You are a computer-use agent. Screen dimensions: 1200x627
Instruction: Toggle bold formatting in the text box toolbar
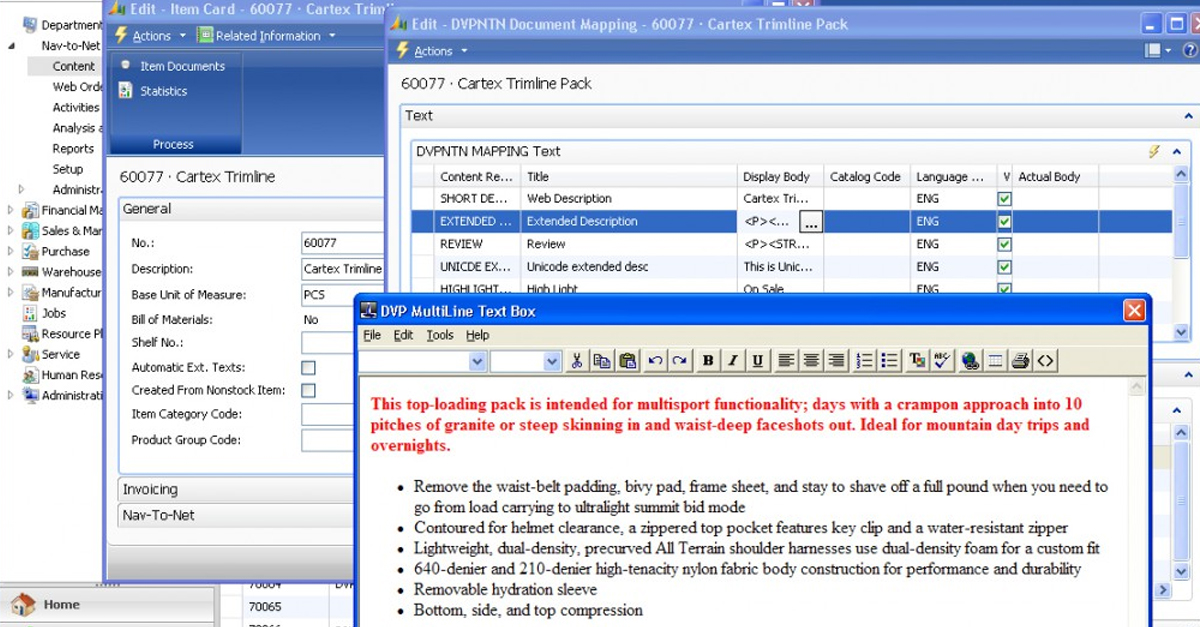click(x=708, y=361)
